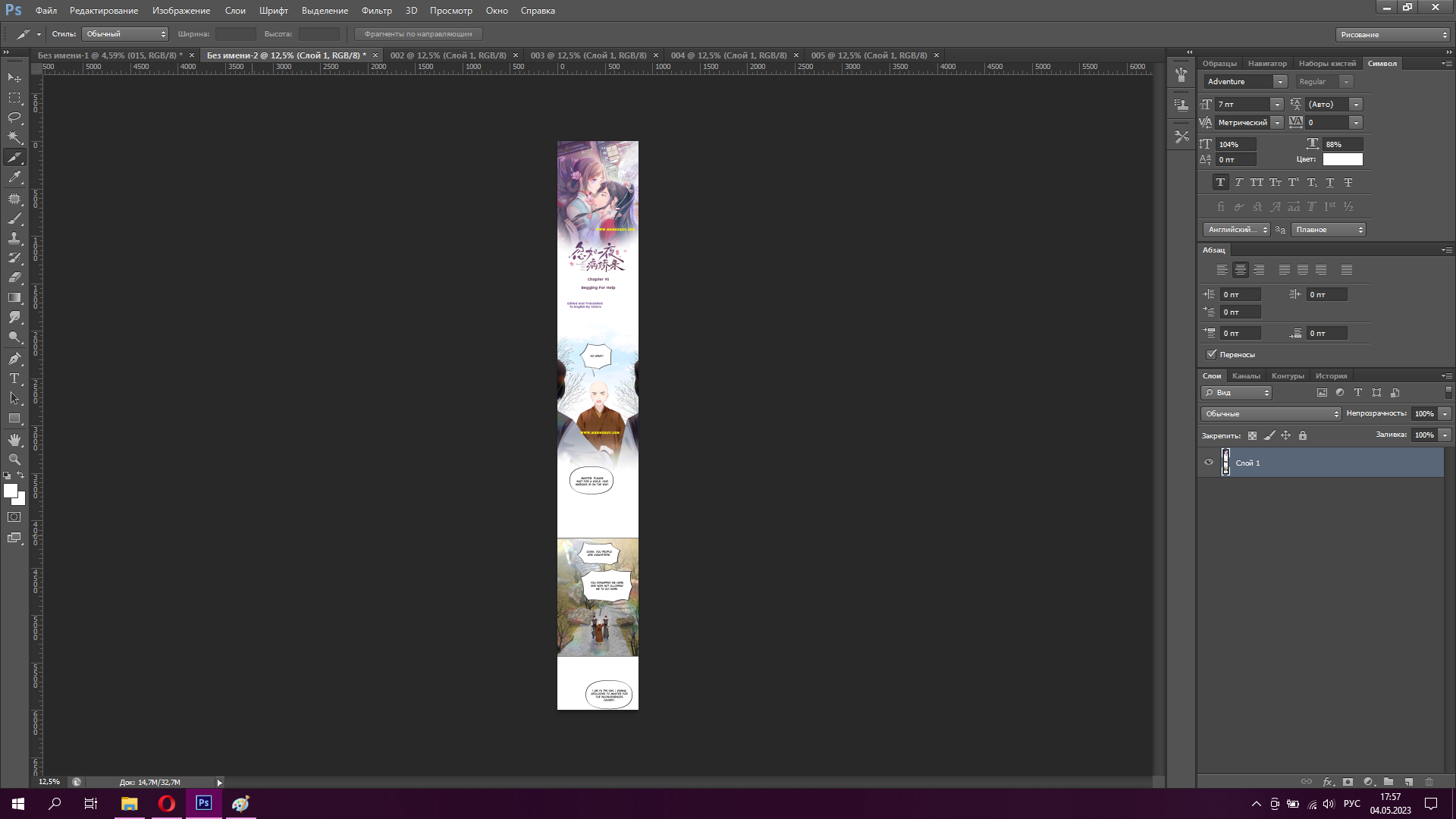Toggle lock all for layer

(1303, 435)
